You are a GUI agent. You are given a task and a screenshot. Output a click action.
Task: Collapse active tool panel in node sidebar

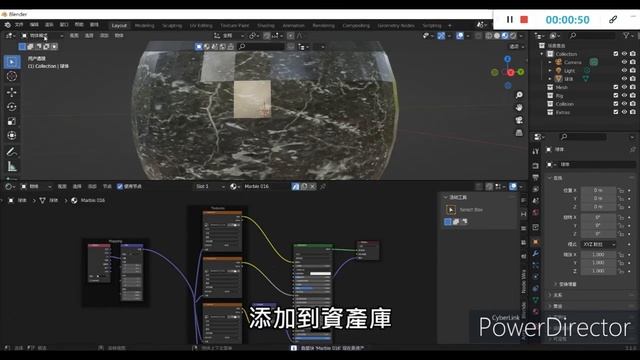point(446,198)
